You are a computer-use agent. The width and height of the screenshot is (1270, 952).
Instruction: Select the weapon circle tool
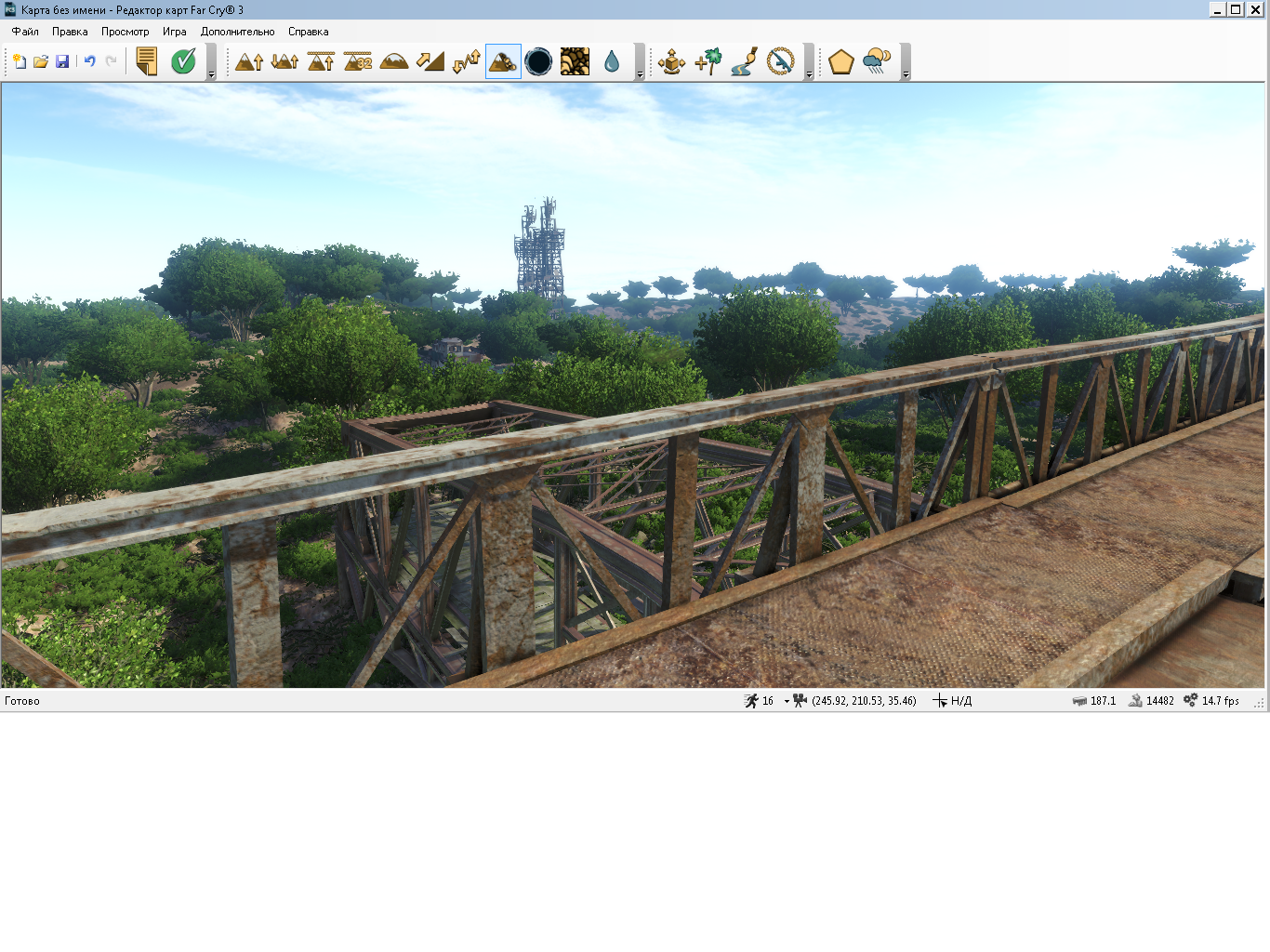point(781,61)
